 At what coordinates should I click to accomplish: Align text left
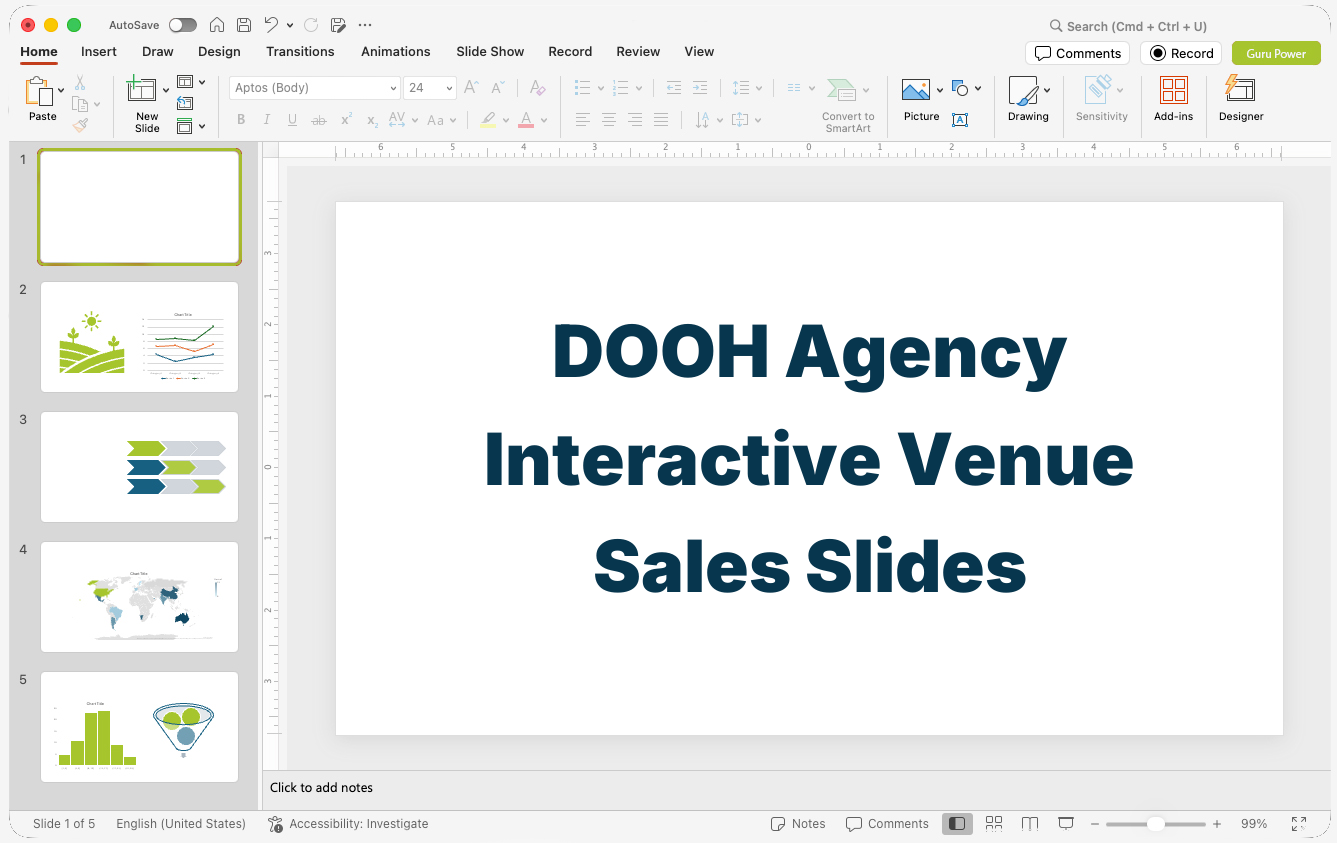(583, 120)
